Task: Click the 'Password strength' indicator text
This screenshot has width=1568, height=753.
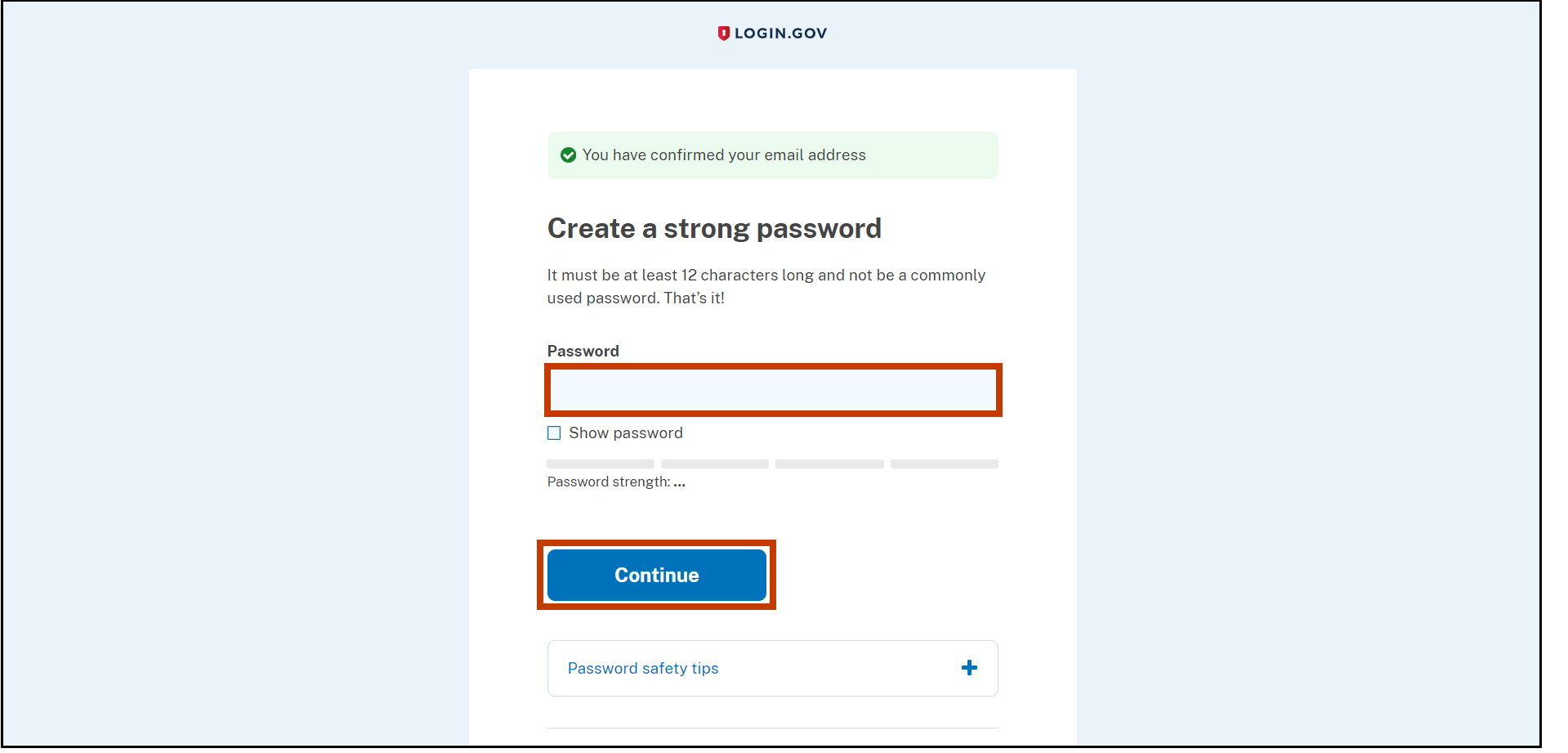Action: [x=608, y=482]
